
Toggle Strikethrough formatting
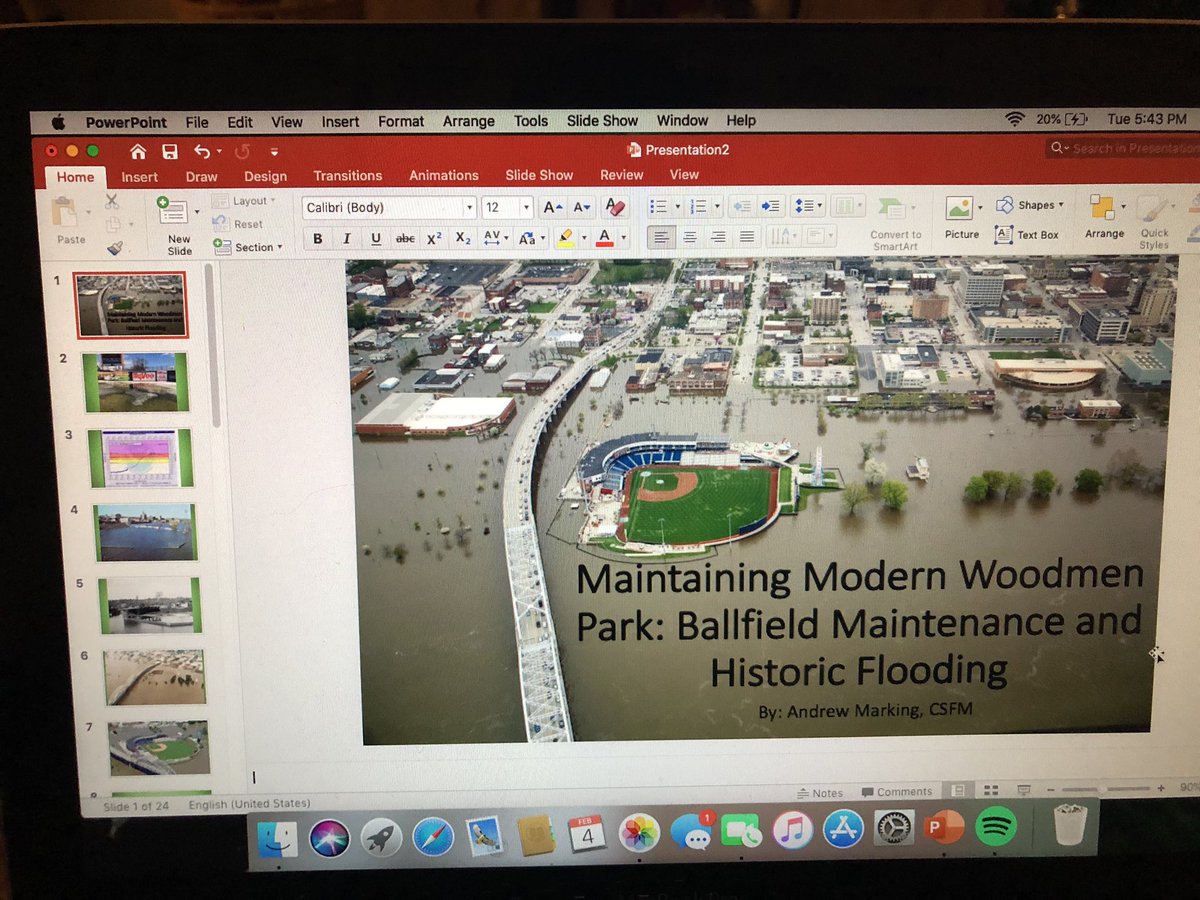pos(405,238)
